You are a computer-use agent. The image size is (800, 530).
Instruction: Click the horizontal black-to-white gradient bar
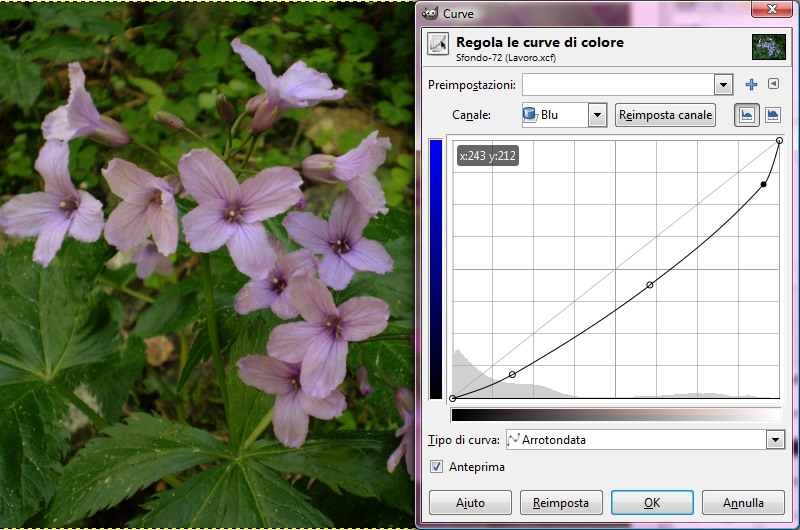click(616, 415)
